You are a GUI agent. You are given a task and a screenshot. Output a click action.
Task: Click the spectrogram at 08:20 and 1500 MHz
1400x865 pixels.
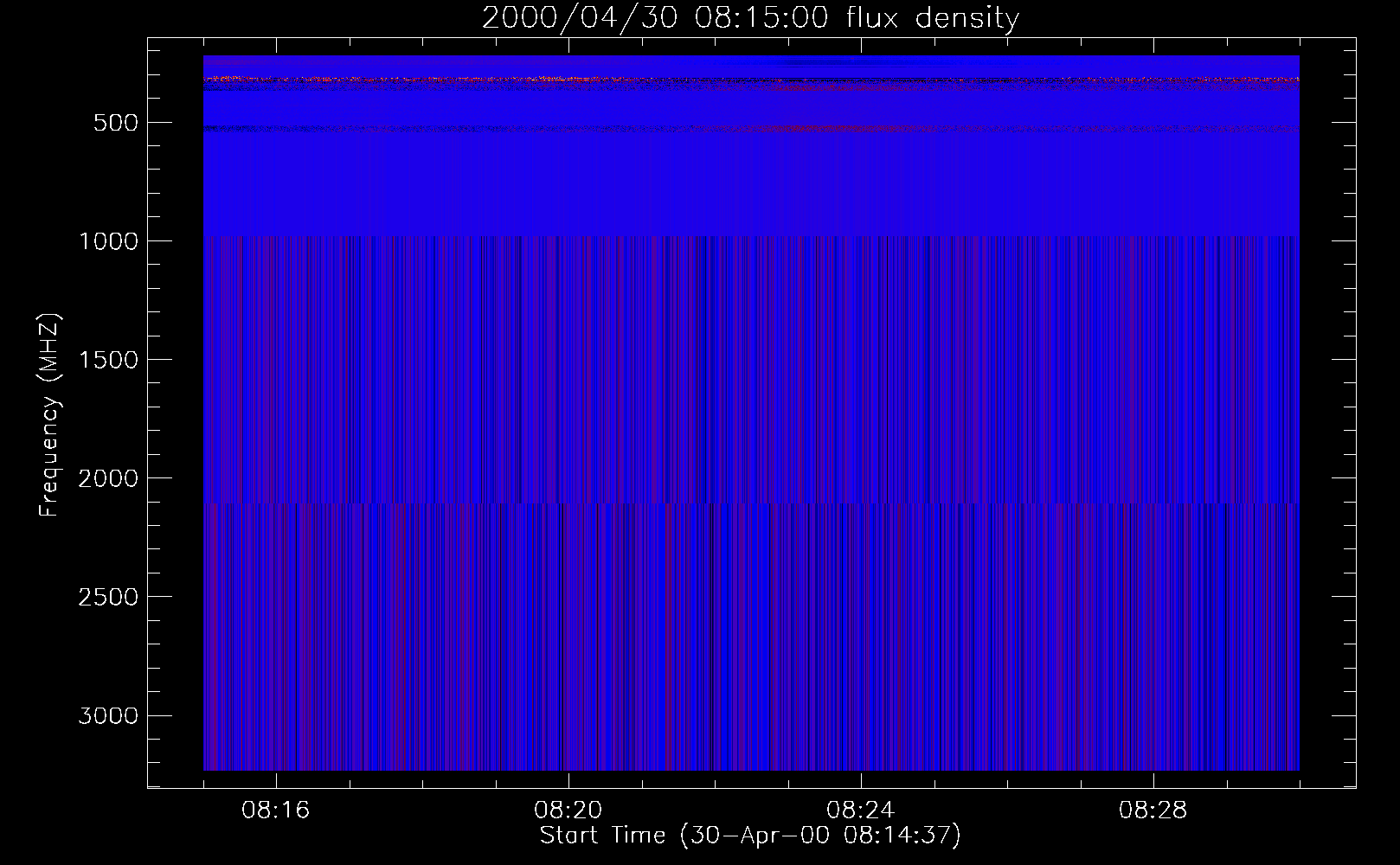pyautogui.click(x=568, y=359)
